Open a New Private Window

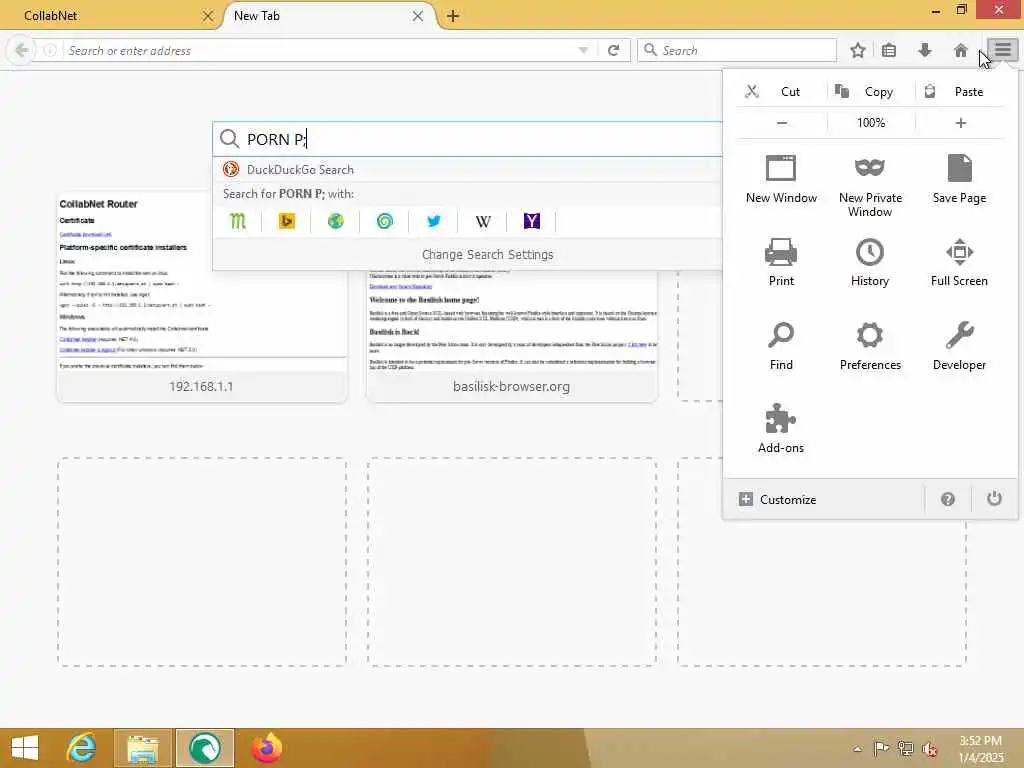point(870,186)
